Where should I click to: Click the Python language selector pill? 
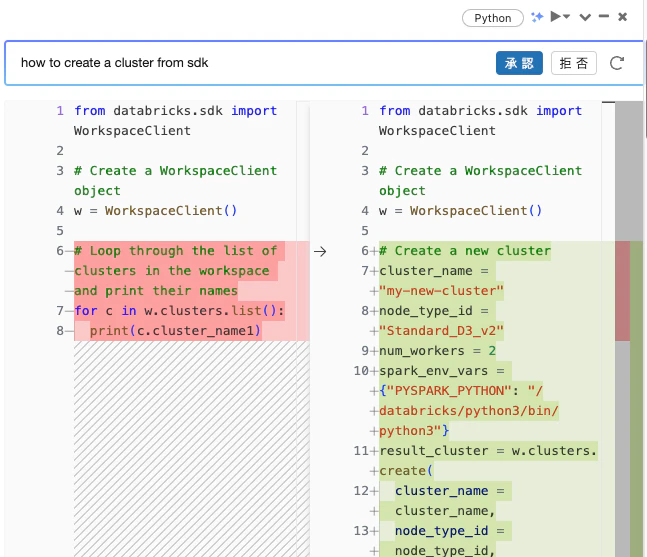[492, 18]
